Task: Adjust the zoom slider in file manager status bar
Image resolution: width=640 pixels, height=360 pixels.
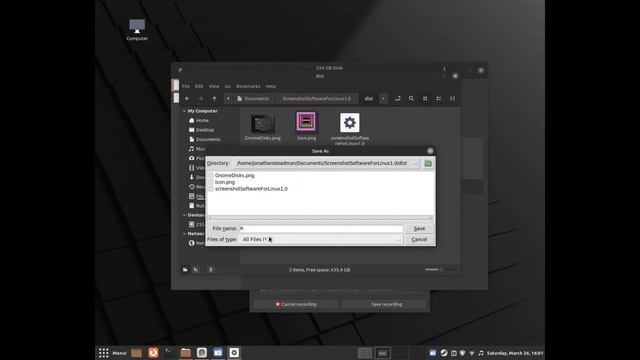Action: tap(441, 270)
